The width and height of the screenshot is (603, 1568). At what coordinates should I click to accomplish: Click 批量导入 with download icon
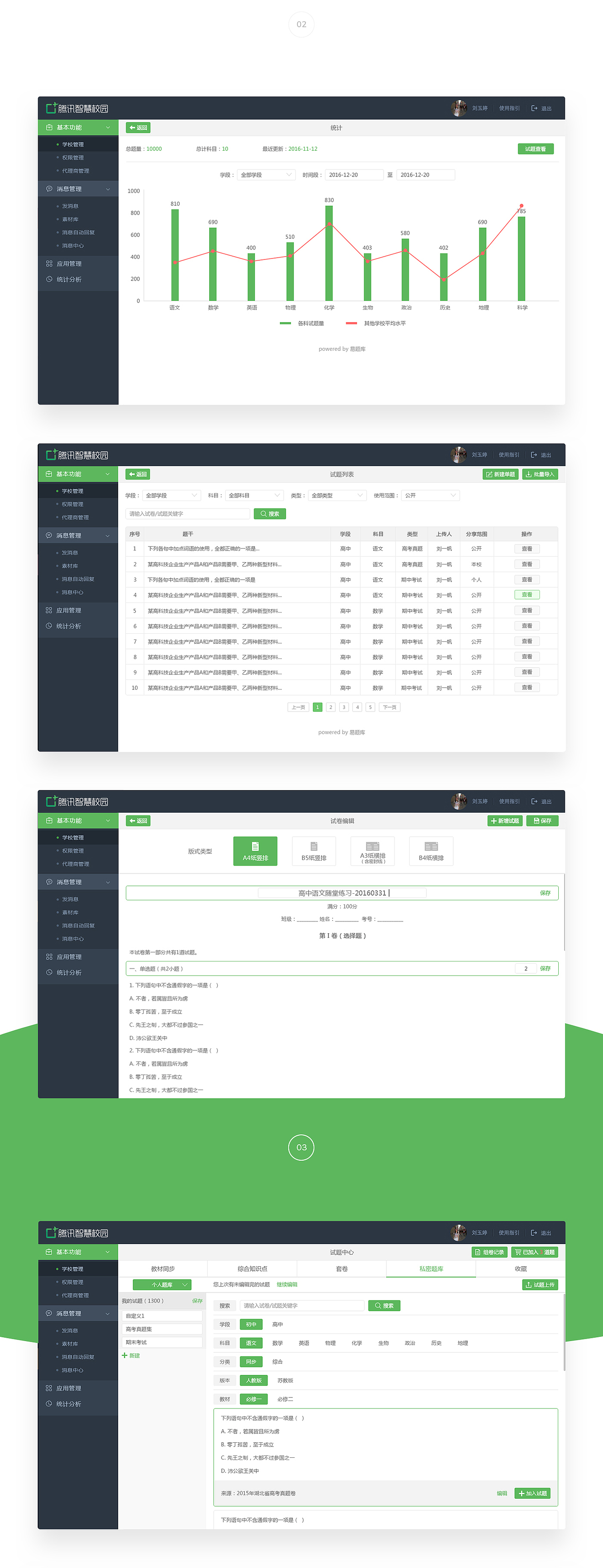pos(540,474)
